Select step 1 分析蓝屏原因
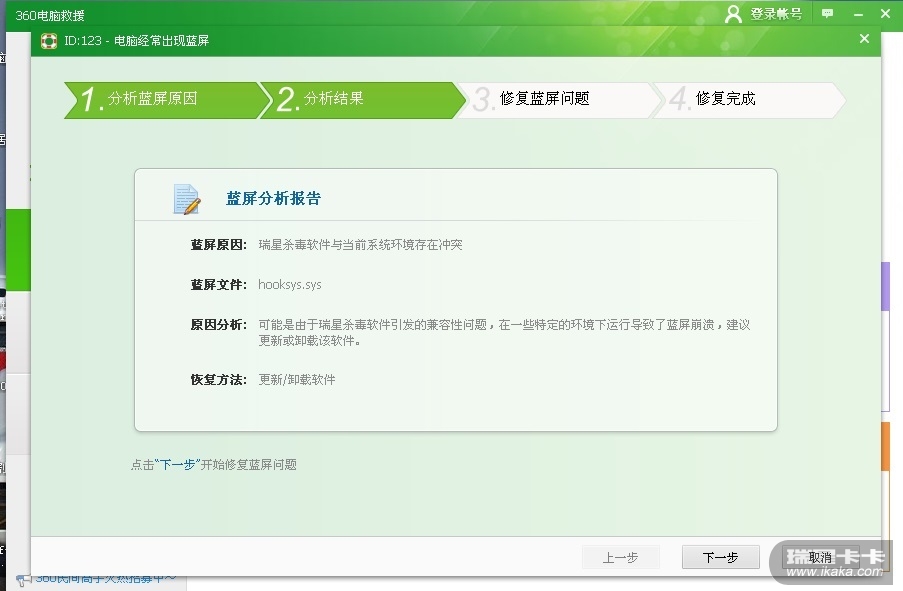The image size is (903, 591). 161,100
